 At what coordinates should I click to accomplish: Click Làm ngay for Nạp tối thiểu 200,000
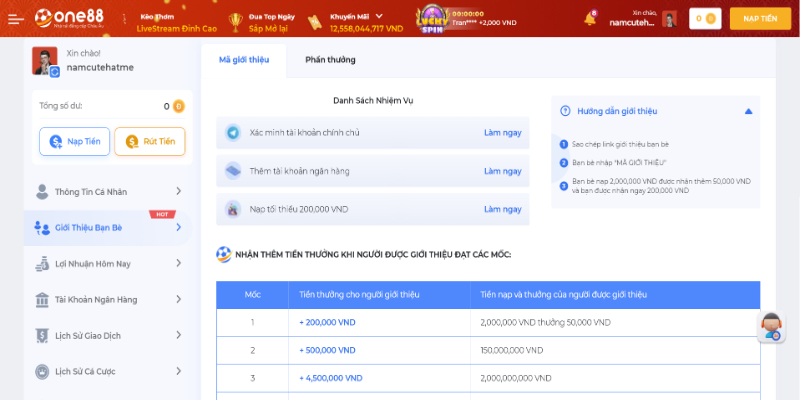503,209
